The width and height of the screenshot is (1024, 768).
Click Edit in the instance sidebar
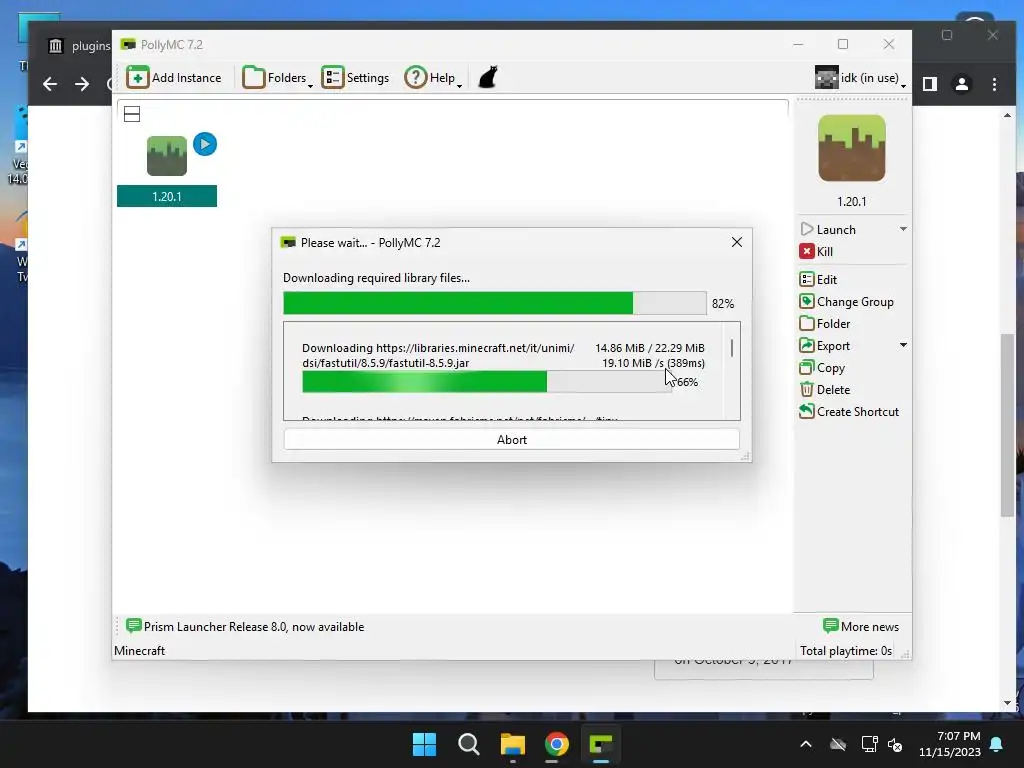click(x=818, y=280)
